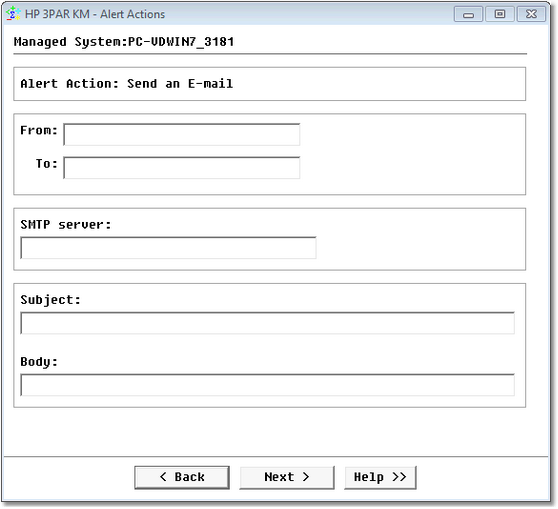Click the 'Alert Action: Send an E-mail' heading
The width and height of the screenshot is (558, 509).
coord(127,84)
